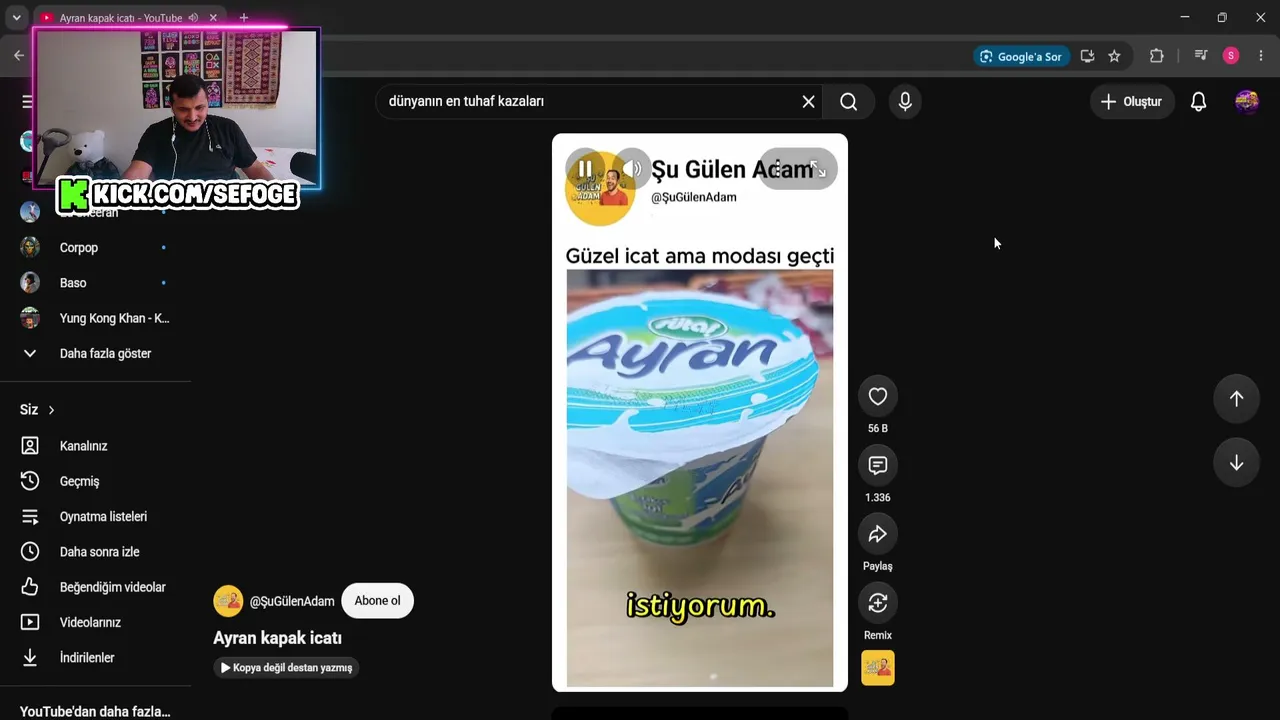This screenshot has width=1280, height=720.
Task: Open the YouTube account avatar menu
Action: 1246,101
